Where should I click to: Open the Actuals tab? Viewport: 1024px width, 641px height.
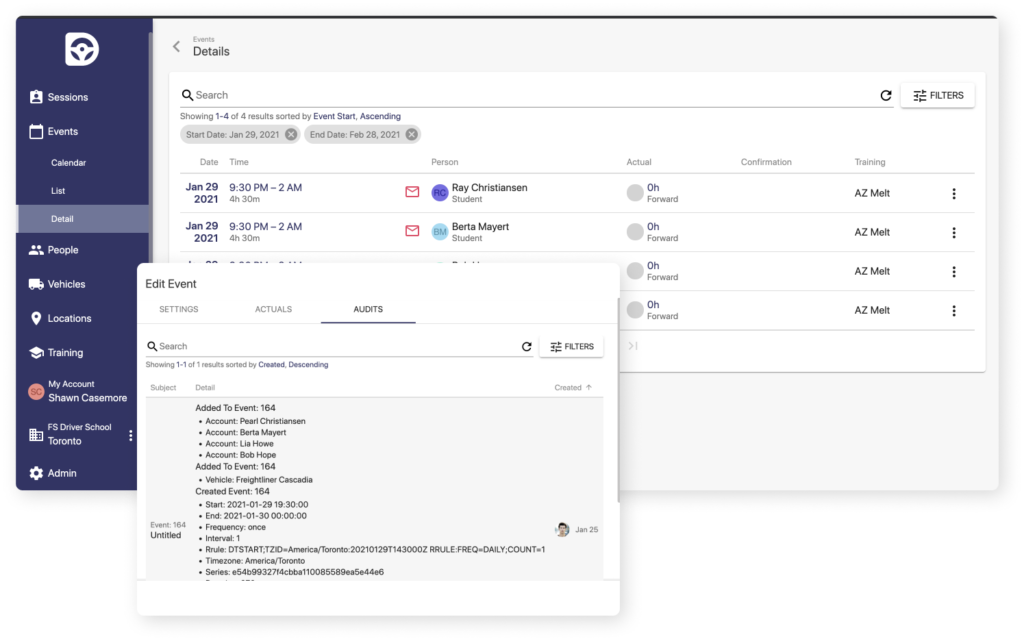273,309
